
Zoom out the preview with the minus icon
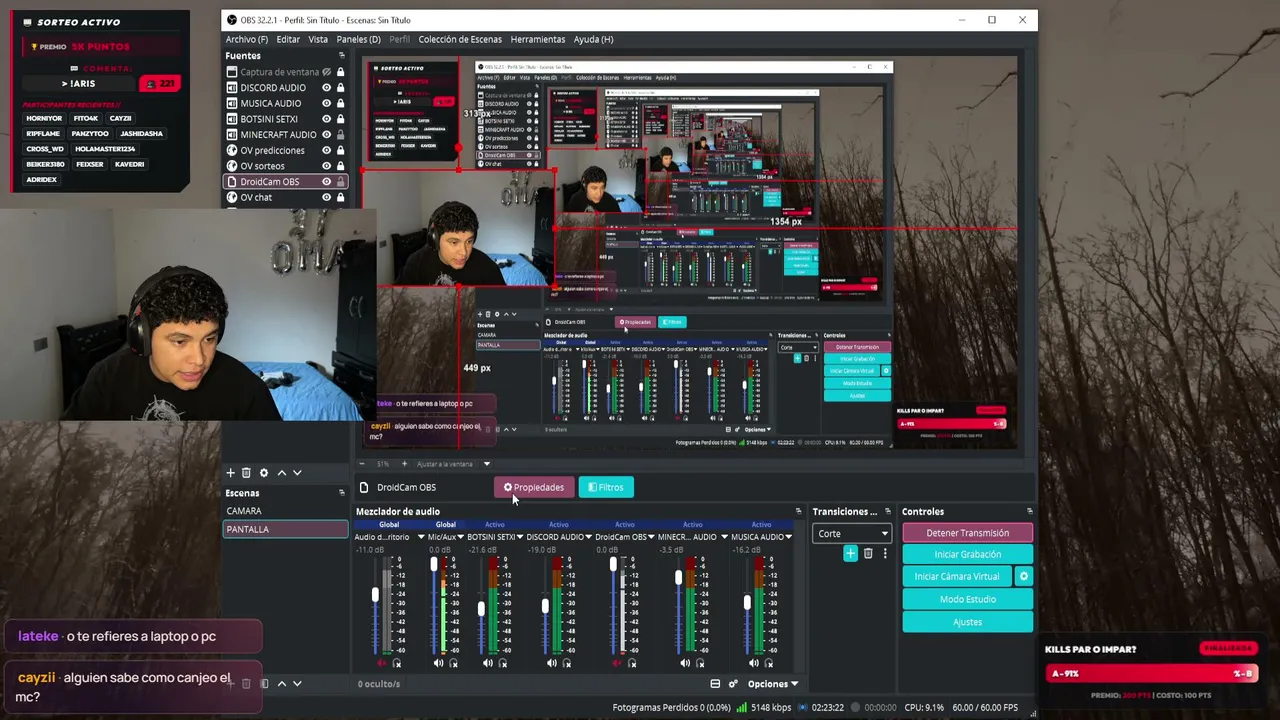coord(362,464)
